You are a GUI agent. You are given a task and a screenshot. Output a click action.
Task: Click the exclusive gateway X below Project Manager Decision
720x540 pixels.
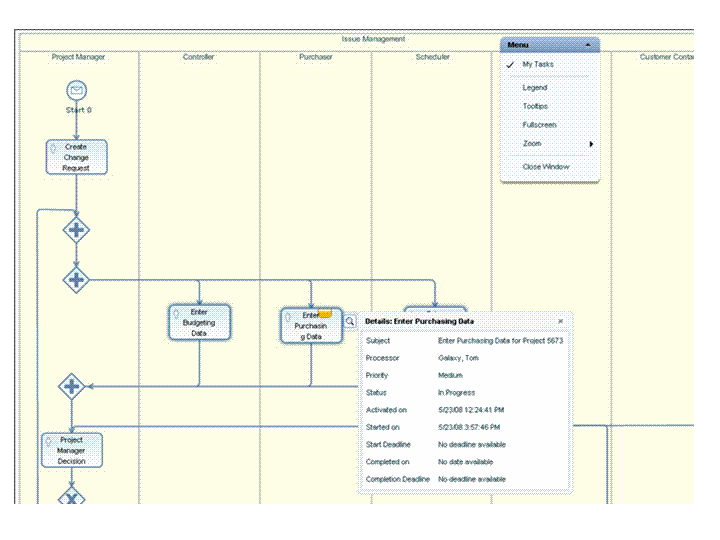click(x=71, y=495)
